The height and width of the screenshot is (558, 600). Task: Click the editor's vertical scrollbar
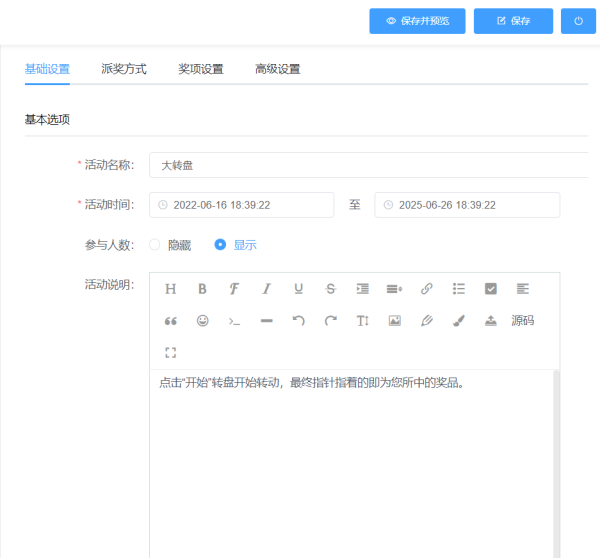556,464
